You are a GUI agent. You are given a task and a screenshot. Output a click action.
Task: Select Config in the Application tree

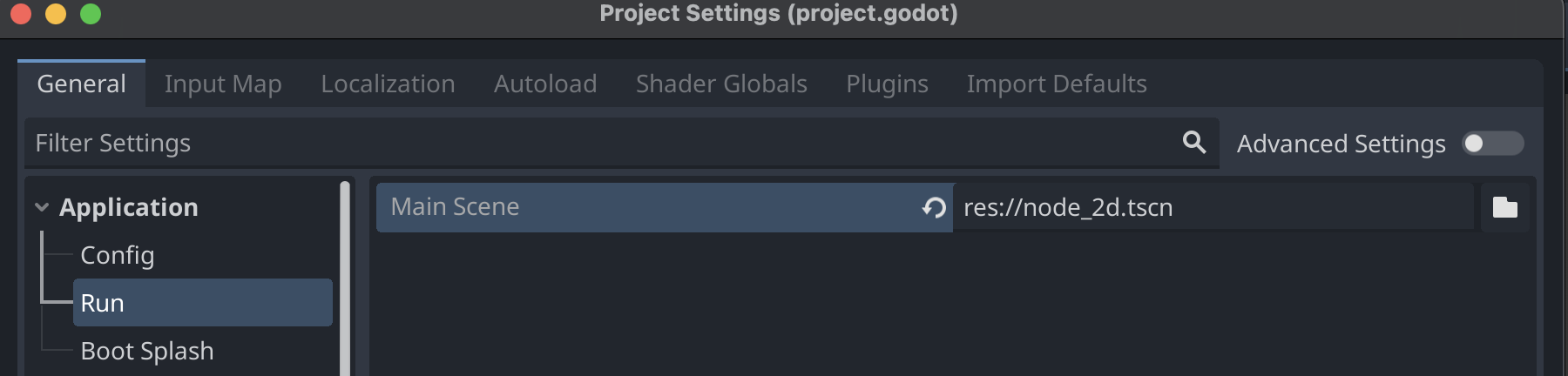118,255
